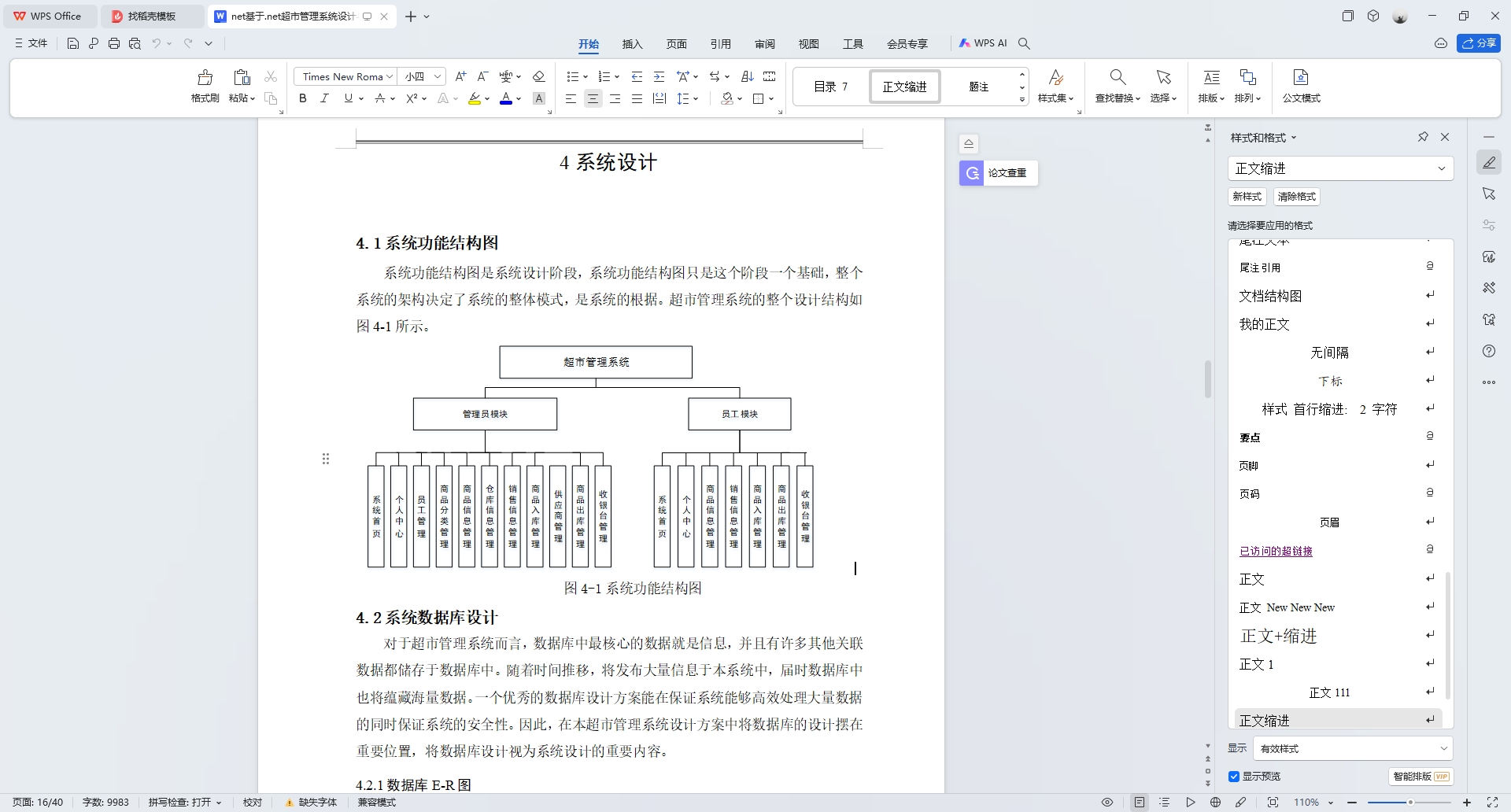
Task: Open 查找替换 find and replace
Action: [x=1118, y=86]
